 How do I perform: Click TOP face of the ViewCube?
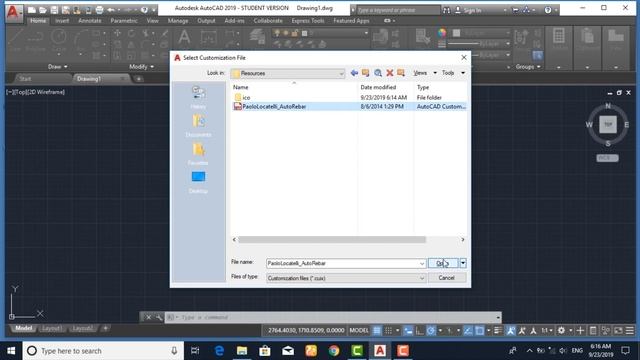608,124
